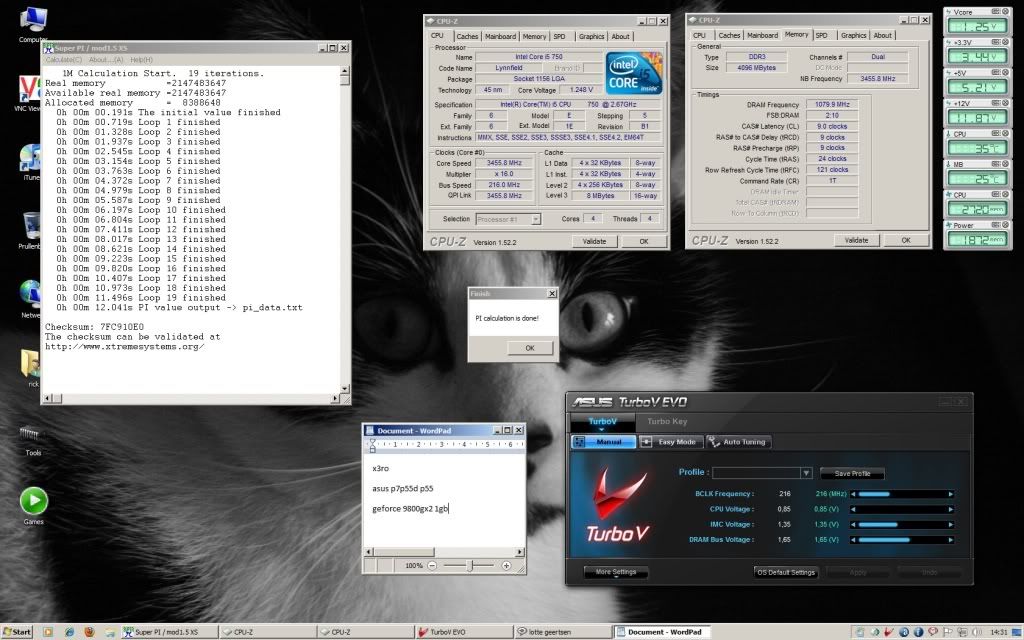Open the Windows Start menu
Screen dimensions: 1024x640
pos(17,632)
